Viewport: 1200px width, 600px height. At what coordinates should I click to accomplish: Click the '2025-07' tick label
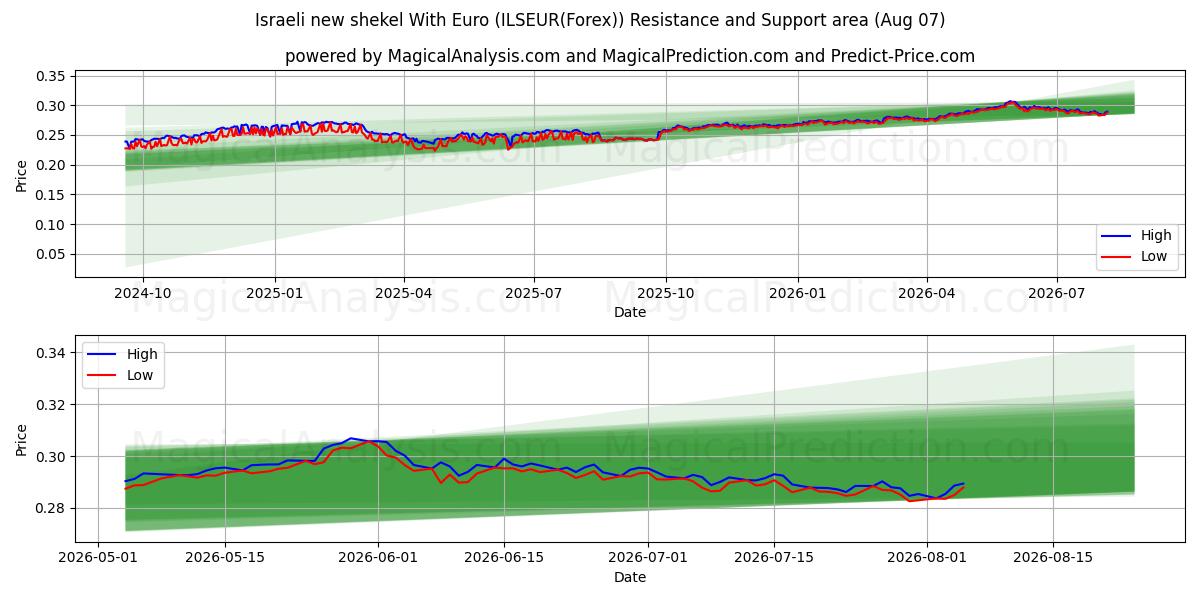click(x=534, y=293)
